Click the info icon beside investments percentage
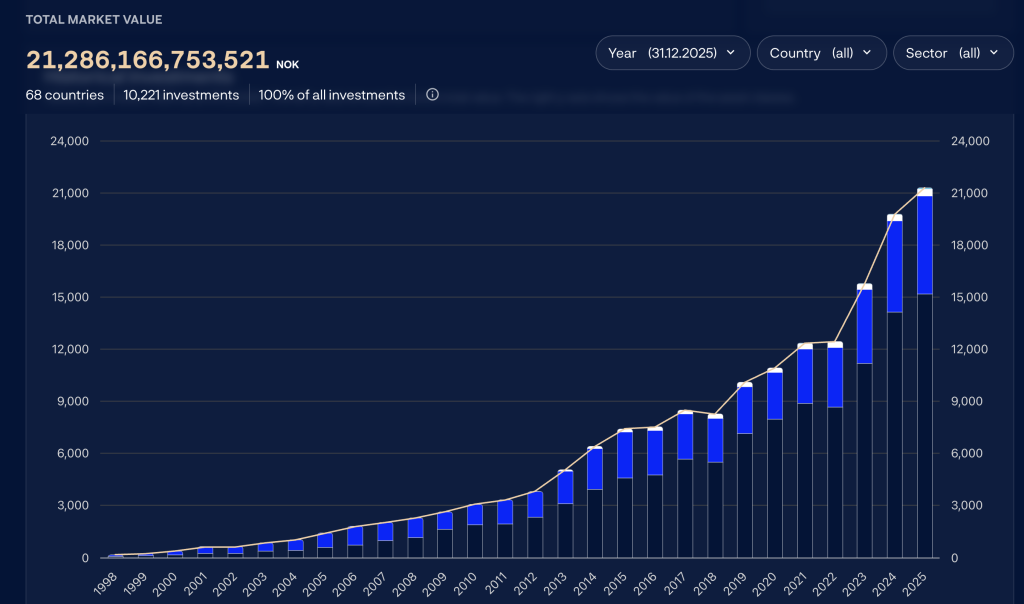1024x604 pixels. point(432,95)
